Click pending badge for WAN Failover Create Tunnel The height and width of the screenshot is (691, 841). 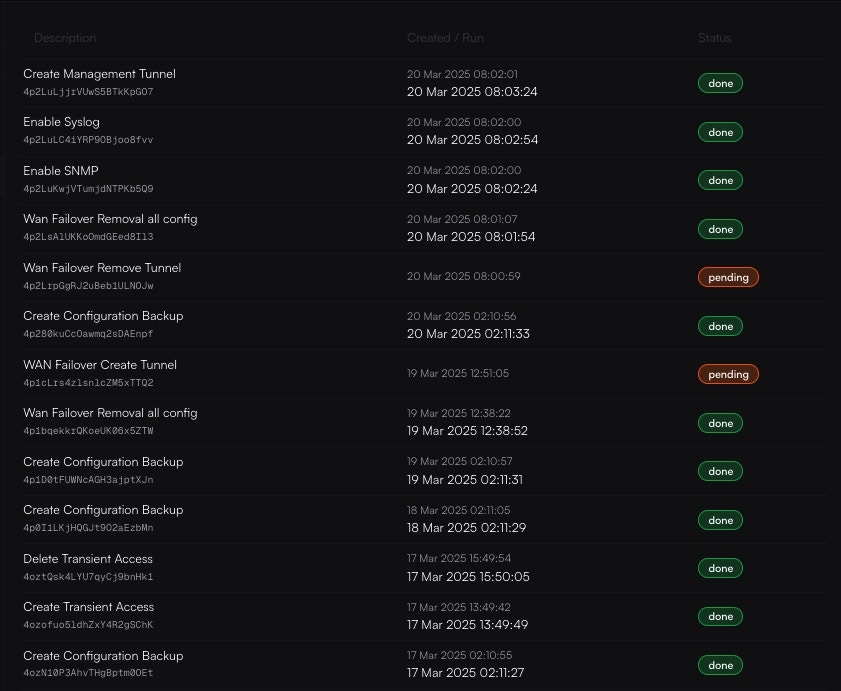[728, 374]
